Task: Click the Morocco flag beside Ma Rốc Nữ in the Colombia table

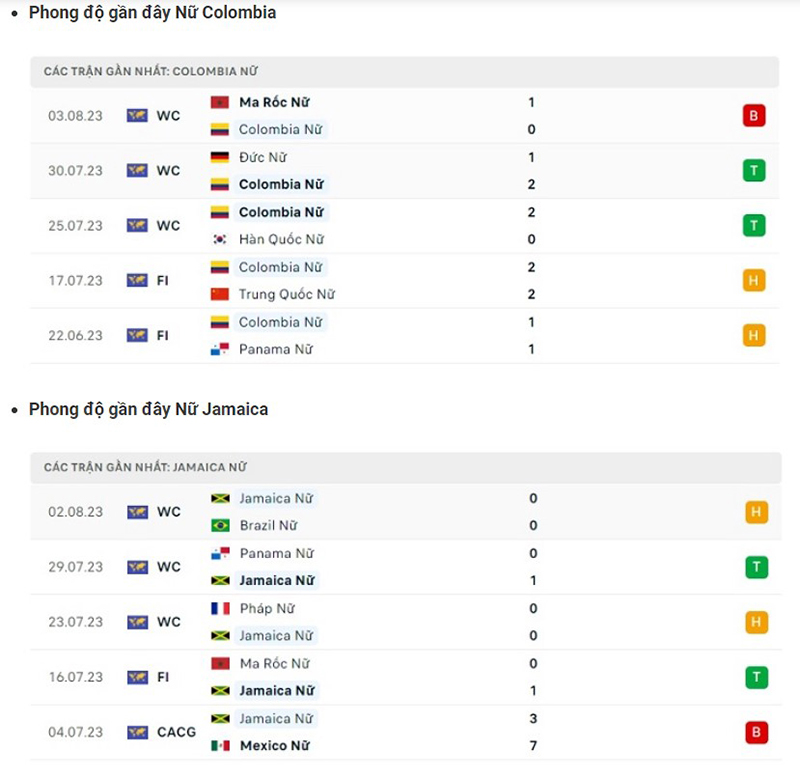Action: 220,102
